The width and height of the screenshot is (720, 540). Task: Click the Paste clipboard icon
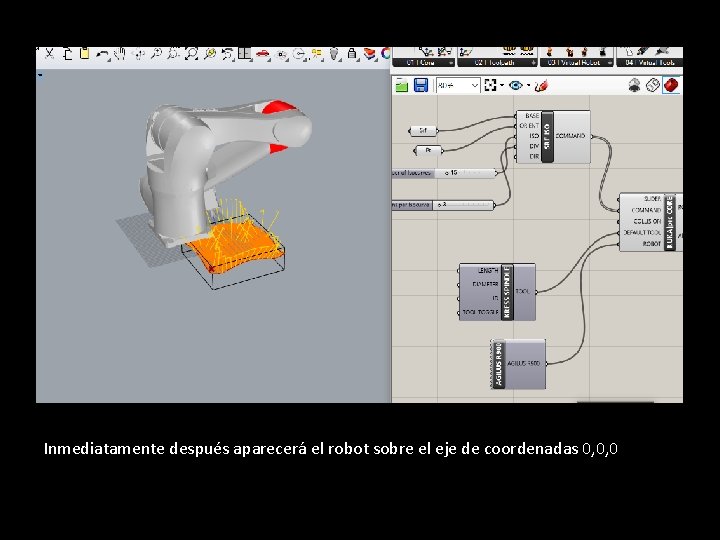(84, 54)
